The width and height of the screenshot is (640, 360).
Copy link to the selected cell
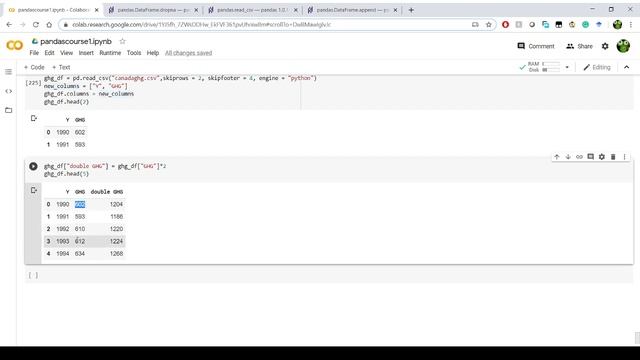(x=579, y=157)
